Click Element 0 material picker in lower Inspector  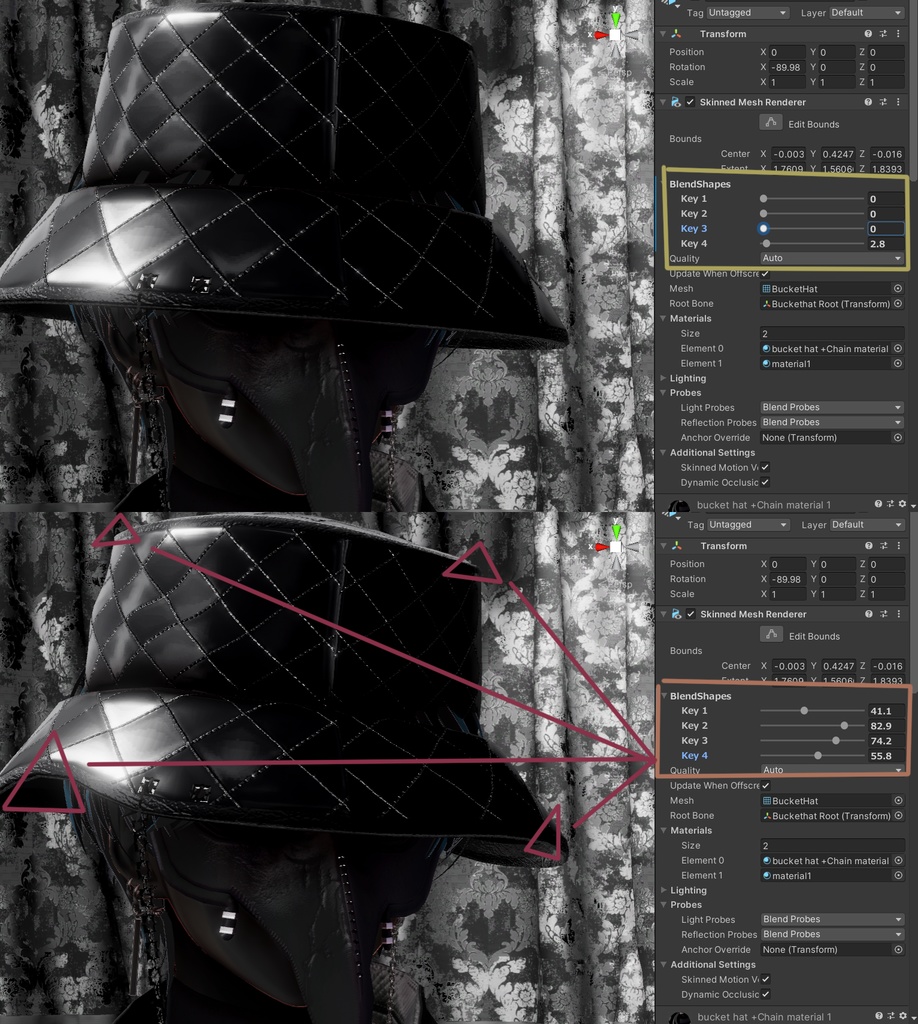coord(898,861)
